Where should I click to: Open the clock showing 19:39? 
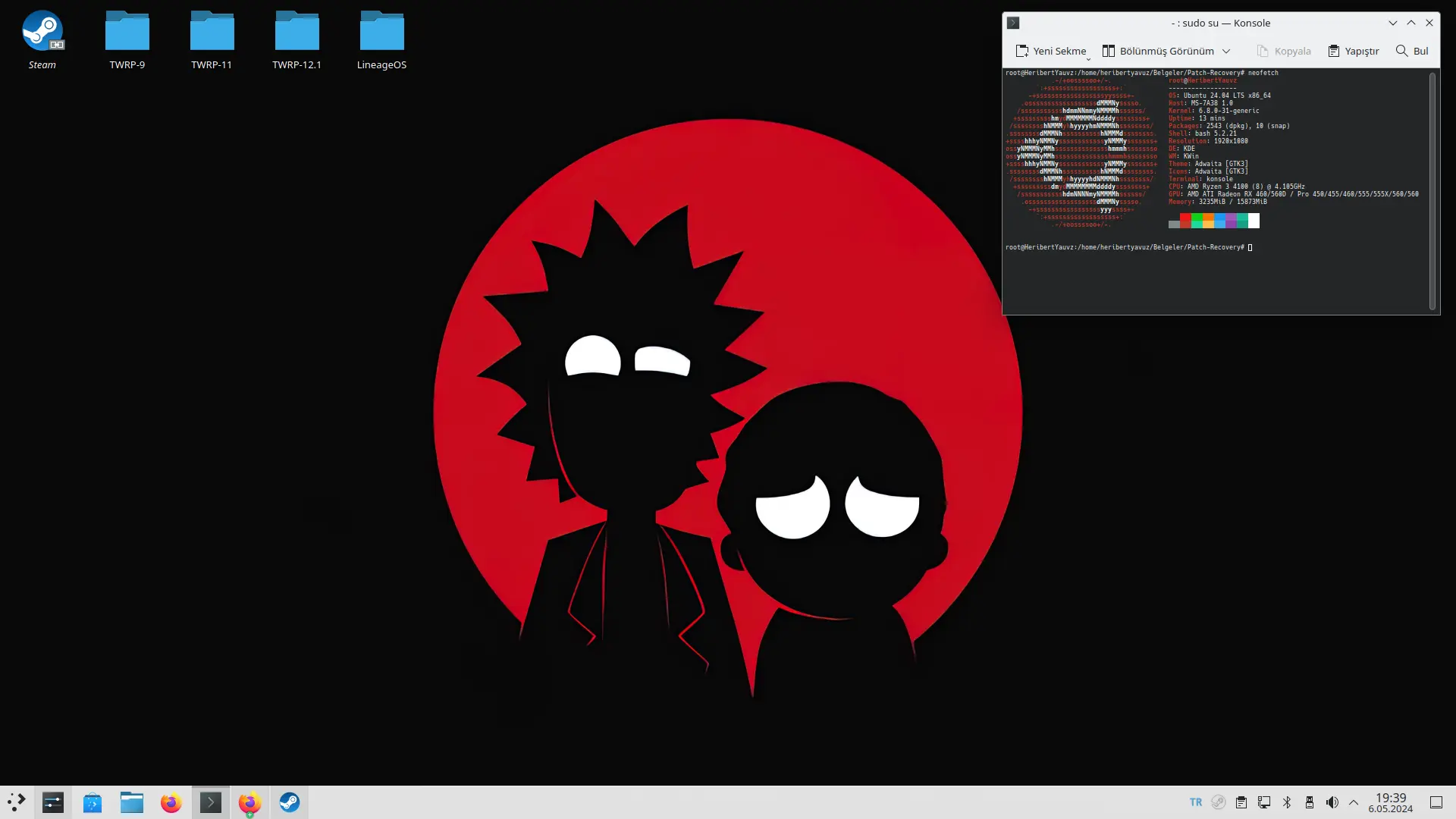point(1391,802)
